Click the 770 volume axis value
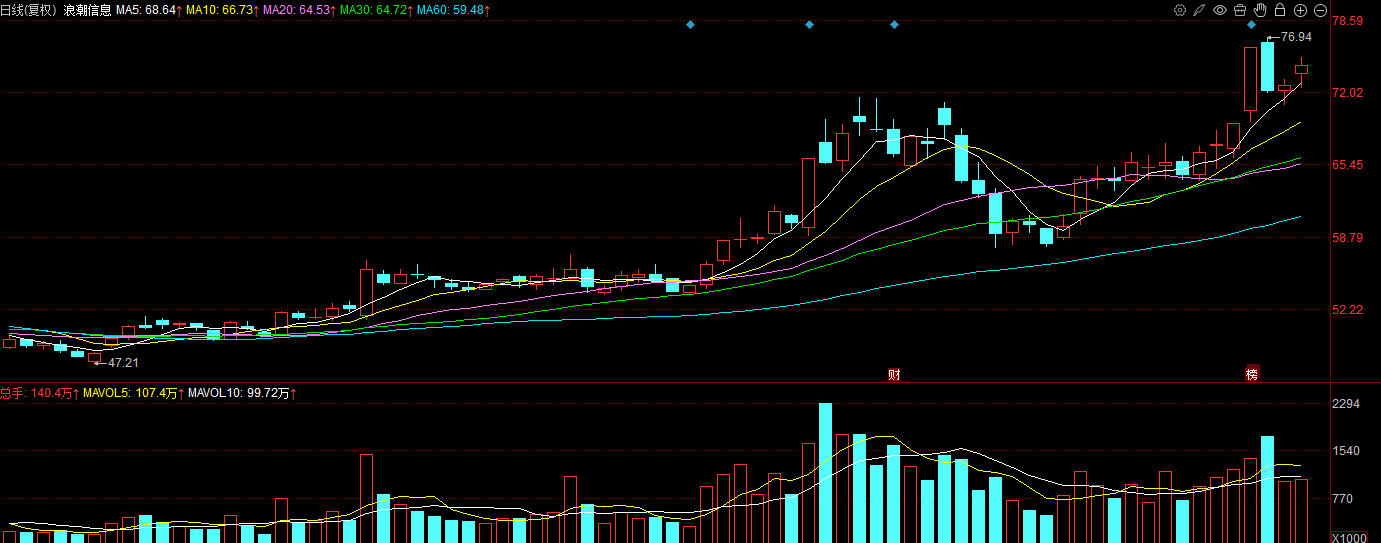Viewport: 1381px width, 543px height. (1344, 498)
